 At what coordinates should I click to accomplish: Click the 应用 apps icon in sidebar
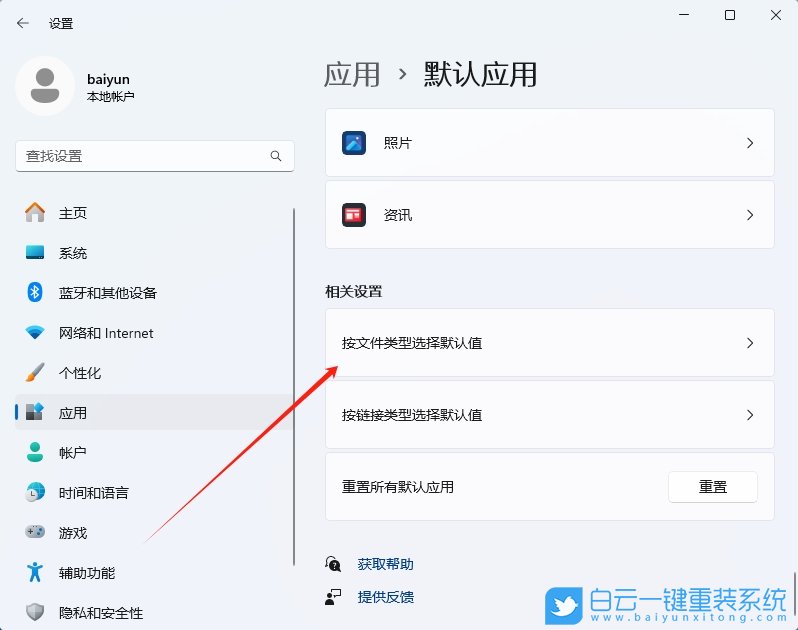coord(35,412)
